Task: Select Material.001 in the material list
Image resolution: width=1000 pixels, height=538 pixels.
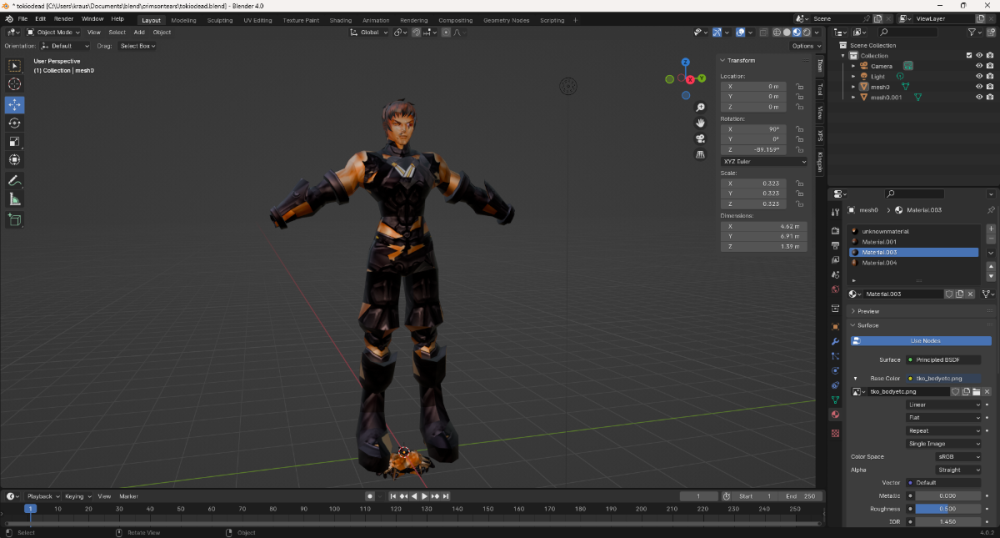Action: (880, 242)
